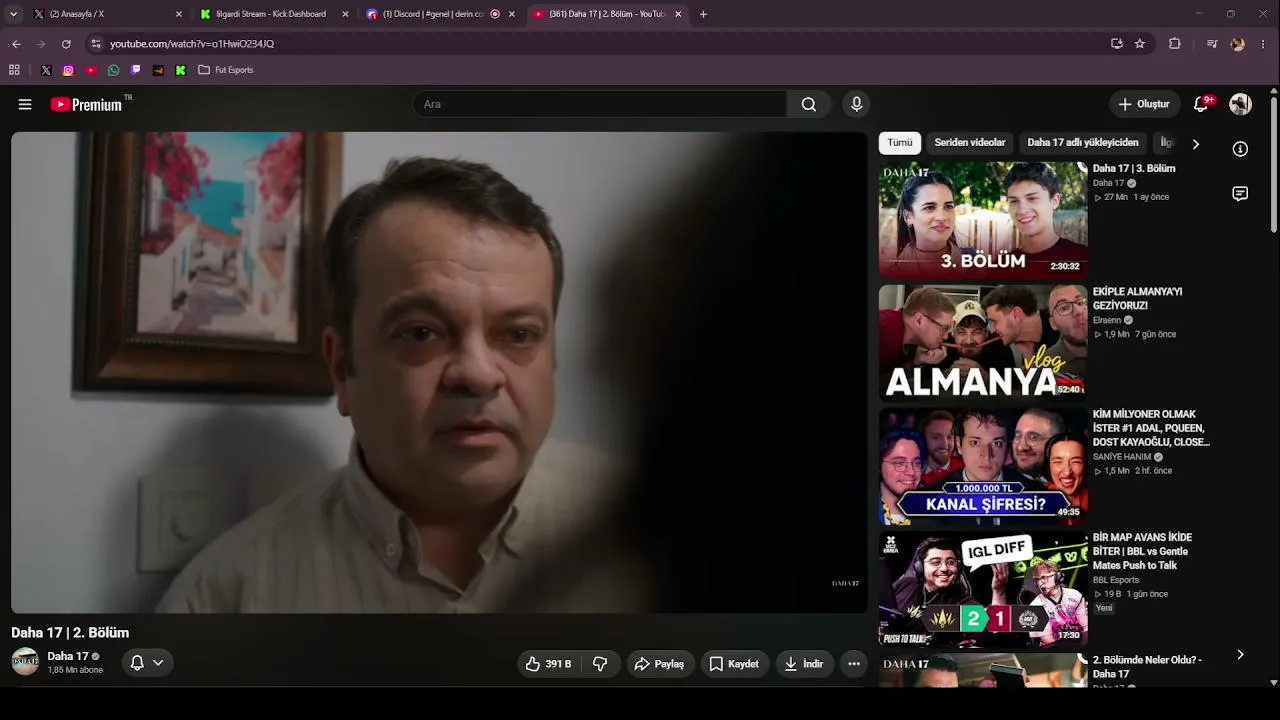1280x720 pixels.
Task: Open BİR MAP AVANS İKİDE BİTER video title
Action: [1142, 551]
